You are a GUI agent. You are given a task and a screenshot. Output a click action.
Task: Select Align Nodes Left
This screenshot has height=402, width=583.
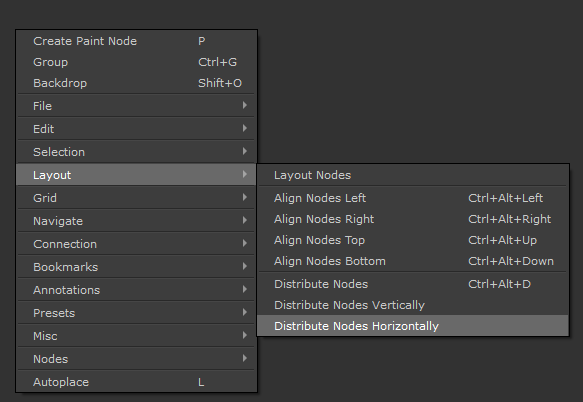tap(413, 198)
